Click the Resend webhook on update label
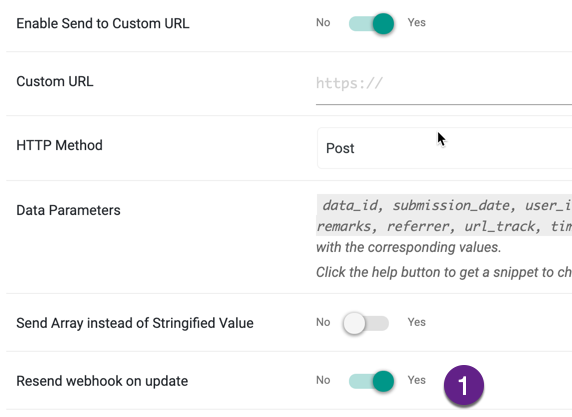Image resolution: width=572 pixels, height=417 pixels. [x=102, y=381]
